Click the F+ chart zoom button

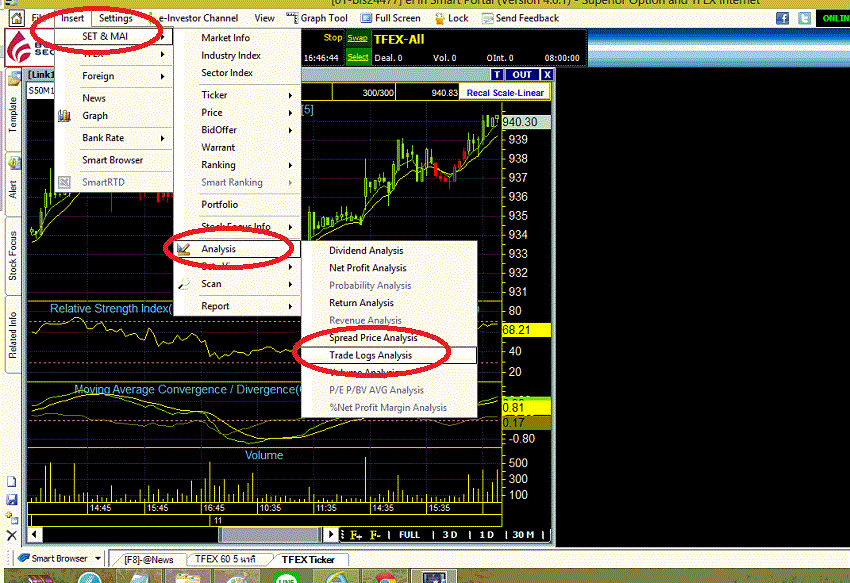pyautogui.click(x=356, y=535)
